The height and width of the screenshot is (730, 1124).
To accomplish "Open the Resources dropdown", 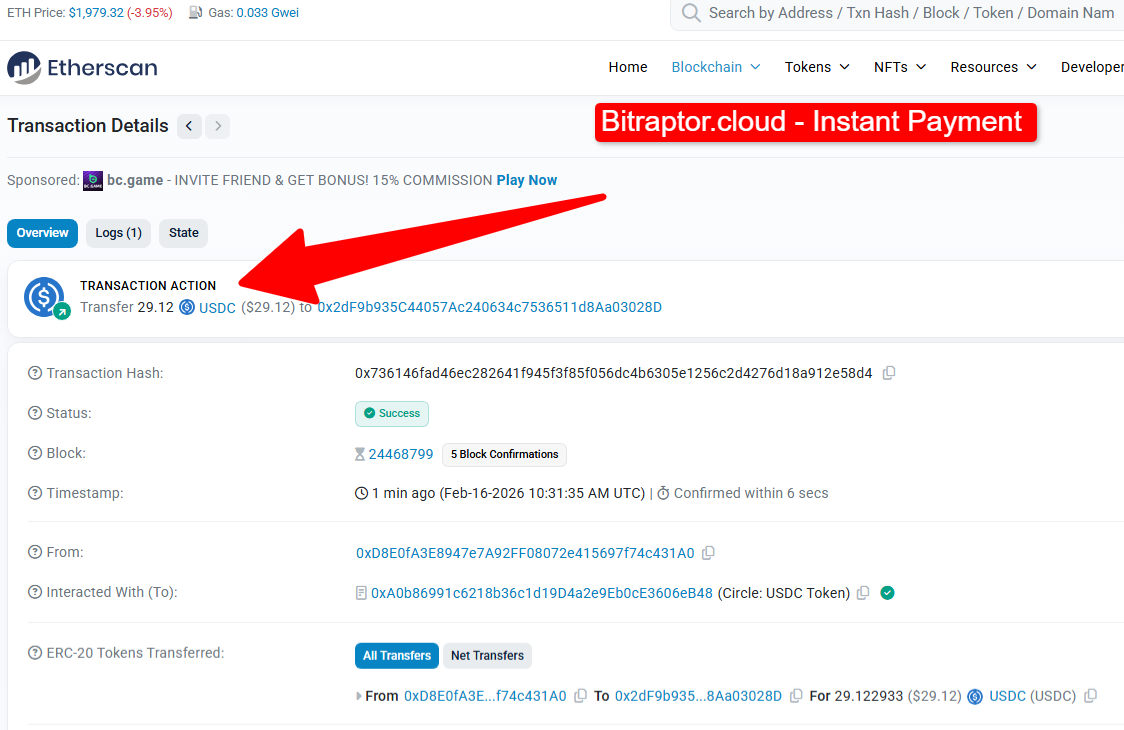I will (x=993, y=67).
